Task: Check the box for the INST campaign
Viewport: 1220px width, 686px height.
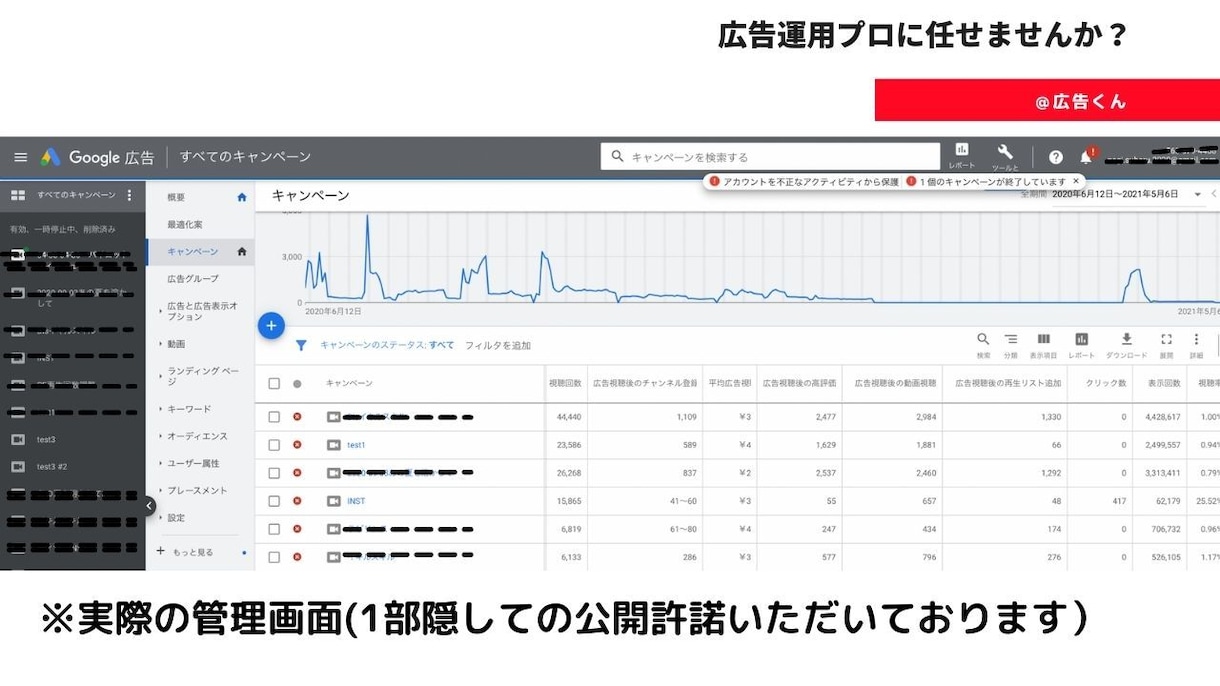Action: 274,500
